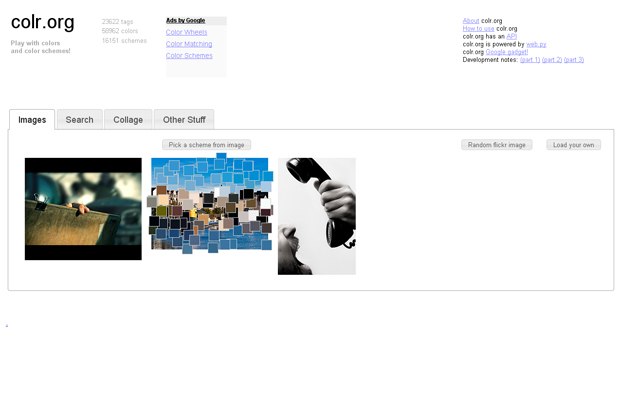Load a Random flickr image
620x400 pixels.
496,145
